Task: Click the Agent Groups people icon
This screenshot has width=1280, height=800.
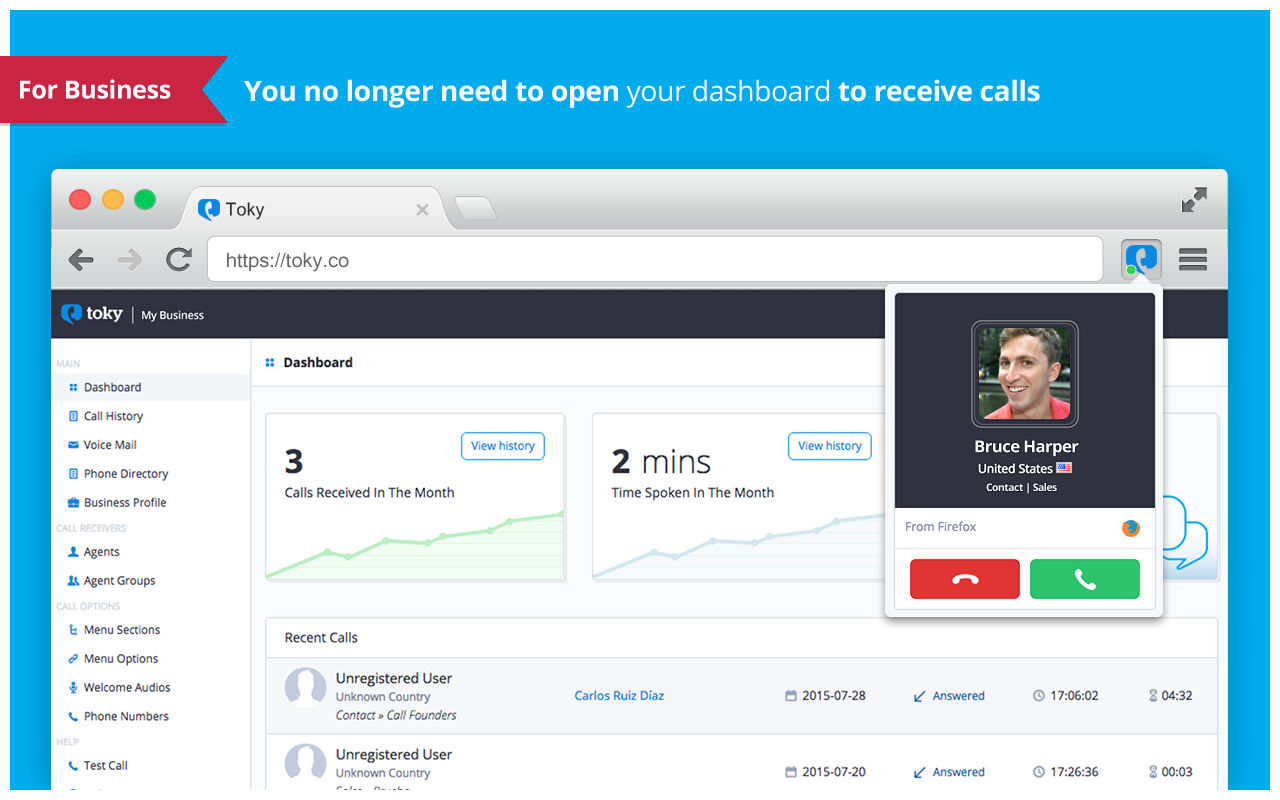Action: [x=73, y=581]
